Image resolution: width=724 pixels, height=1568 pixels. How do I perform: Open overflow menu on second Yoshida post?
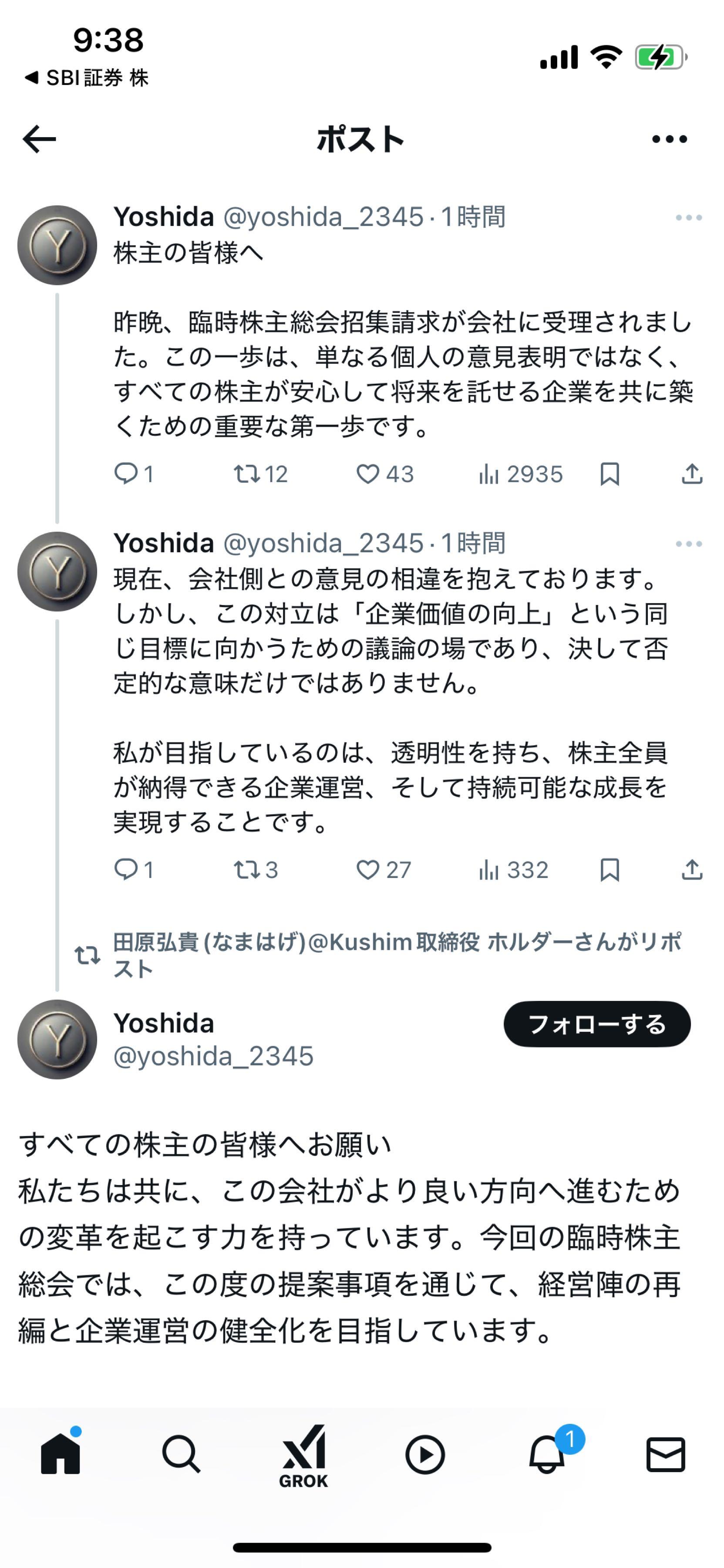(x=689, y=544)
